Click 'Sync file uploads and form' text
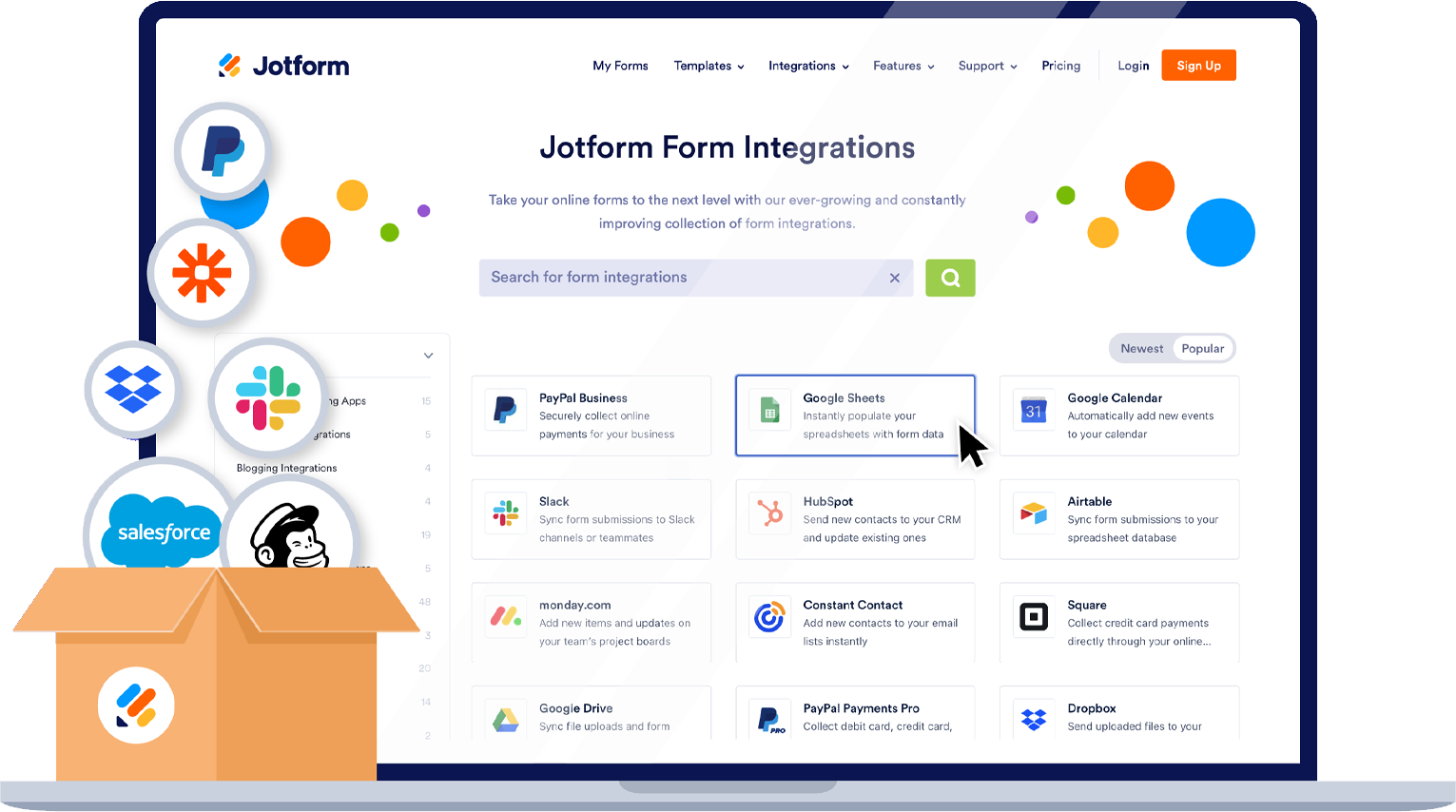 click(604, 726)
